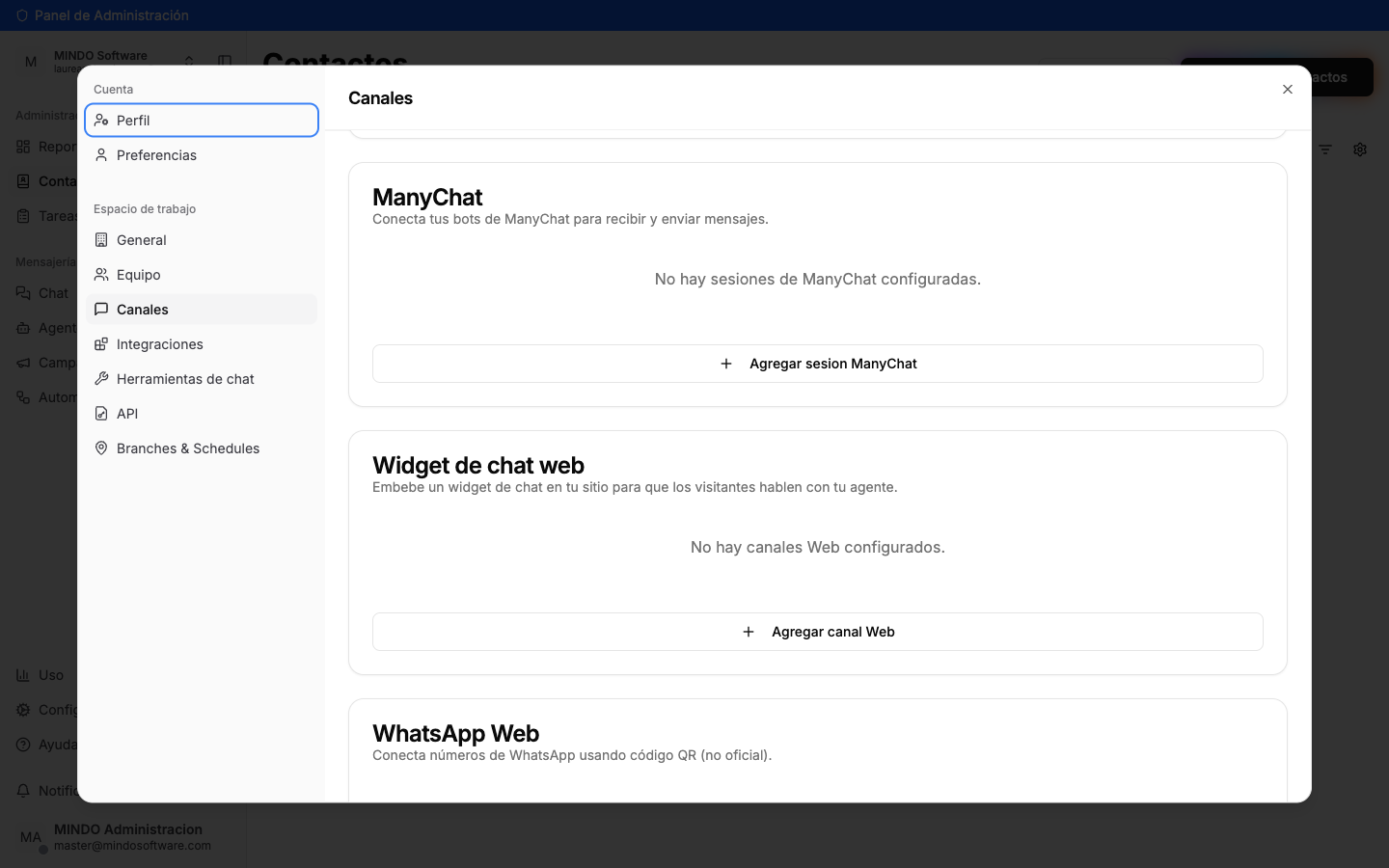
Task: Click the 'Cuenta' section label
Action: pyautogui.click(x=114, y=90)
